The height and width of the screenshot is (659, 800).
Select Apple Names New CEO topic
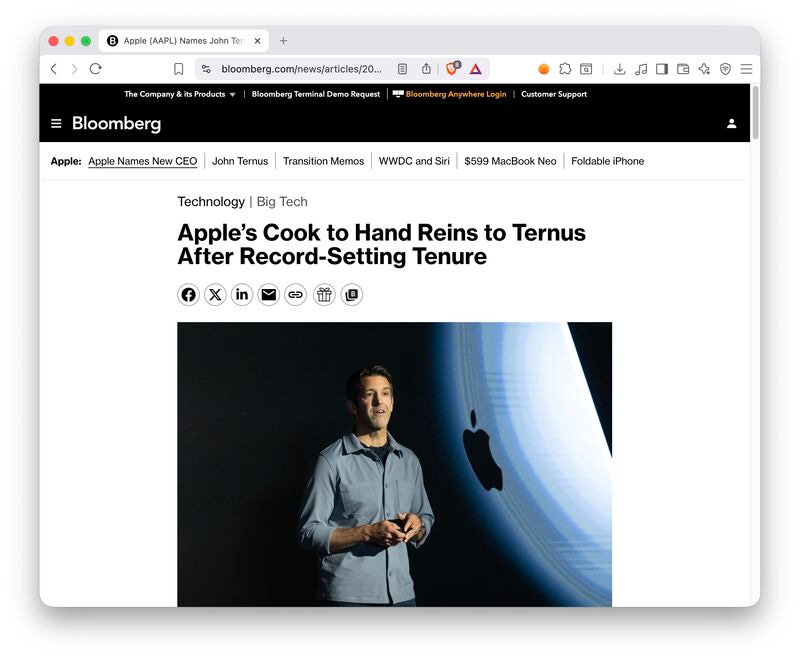coord(142,161)
